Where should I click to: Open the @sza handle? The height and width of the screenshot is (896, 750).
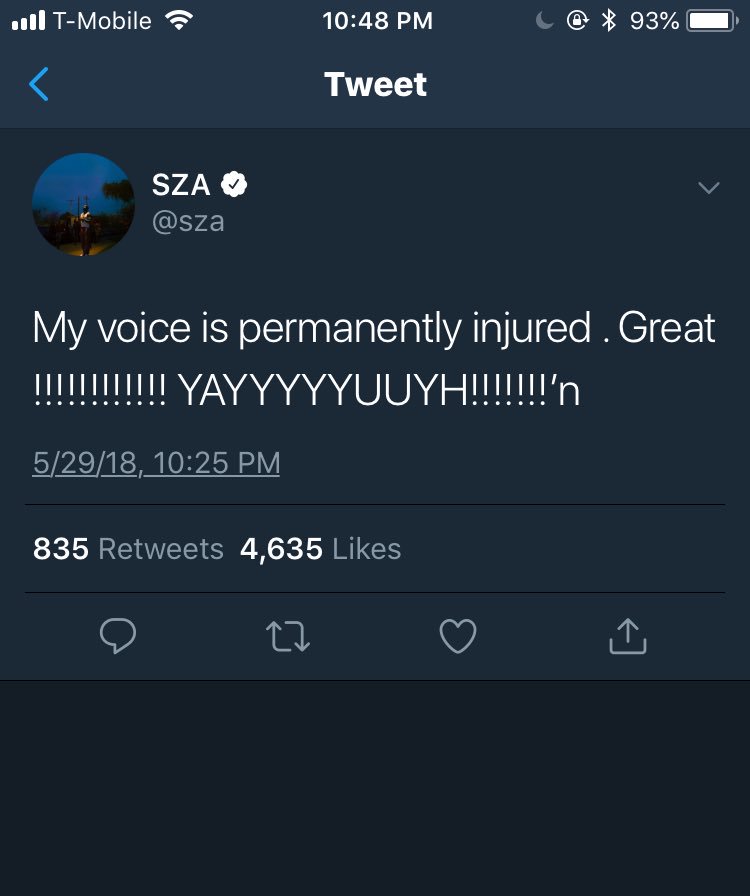(188, 222)
